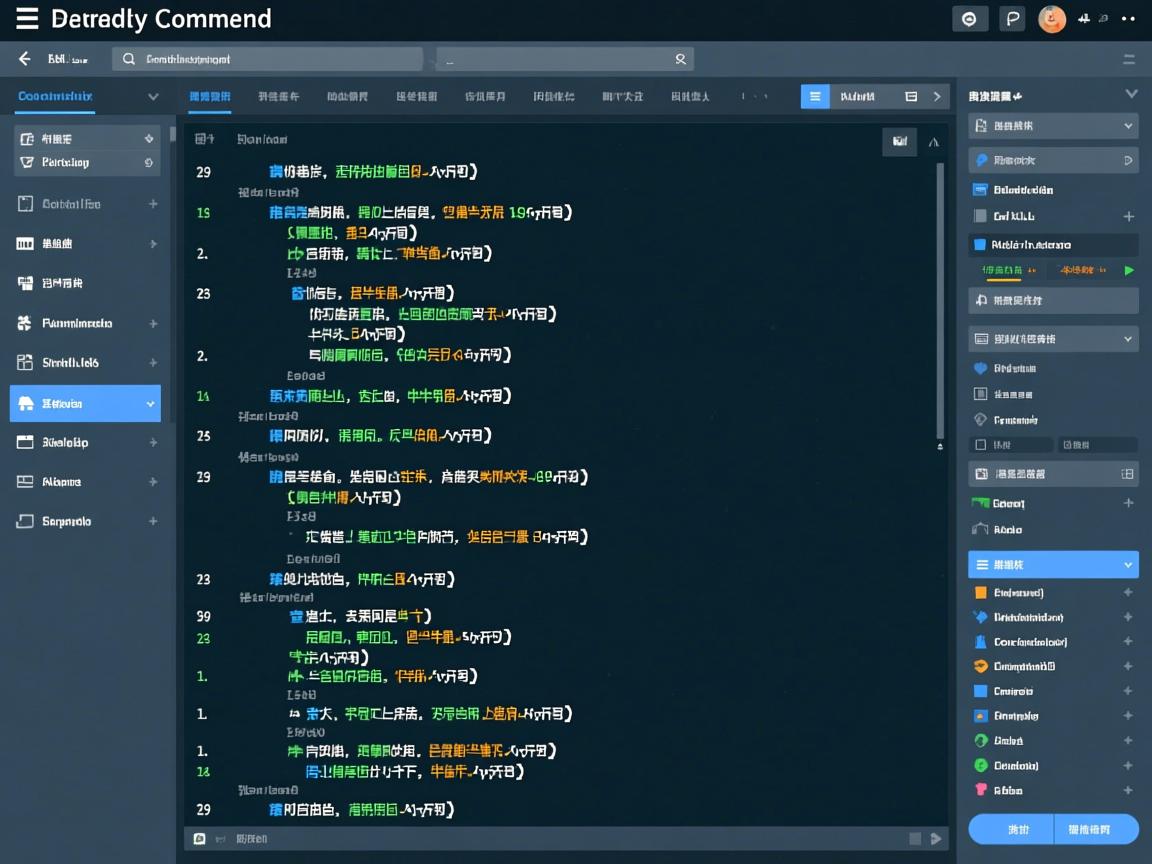
Task: Select the first active tab above the editor
Action: pyautogui.click(x=209, y=97)
